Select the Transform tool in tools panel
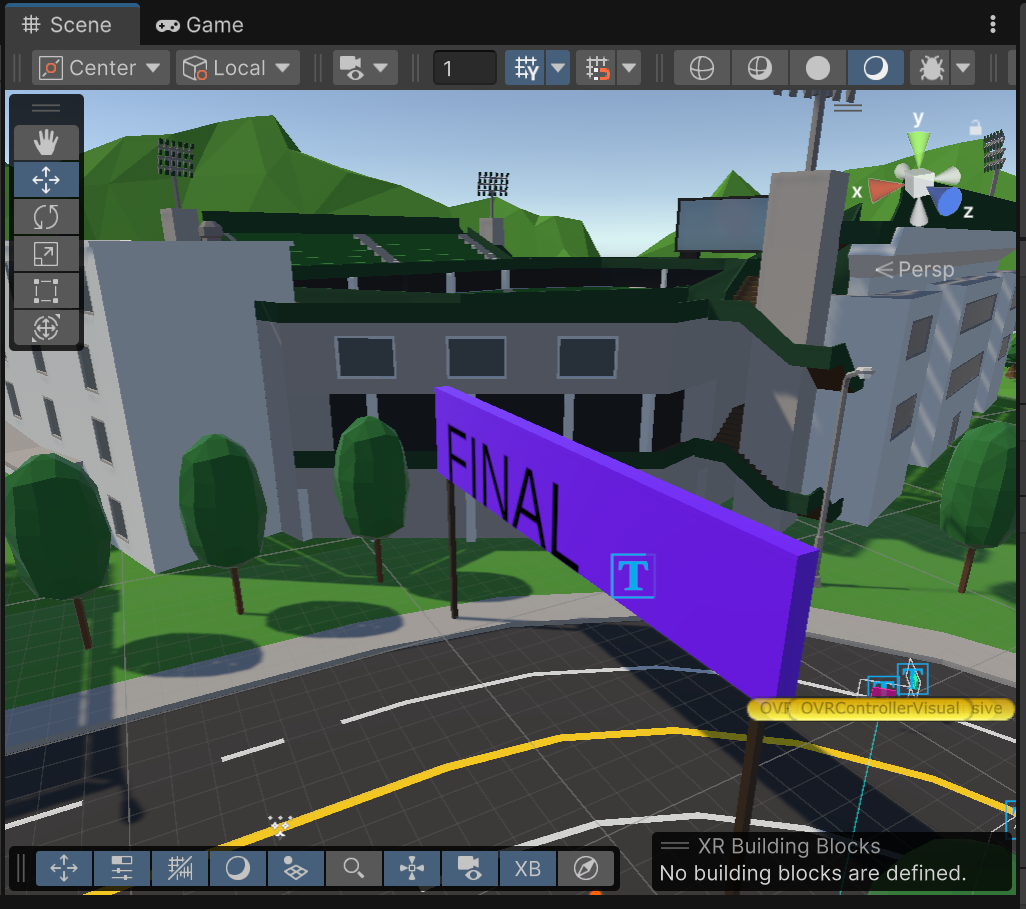1026x909 pixels. tap(46, 327)
